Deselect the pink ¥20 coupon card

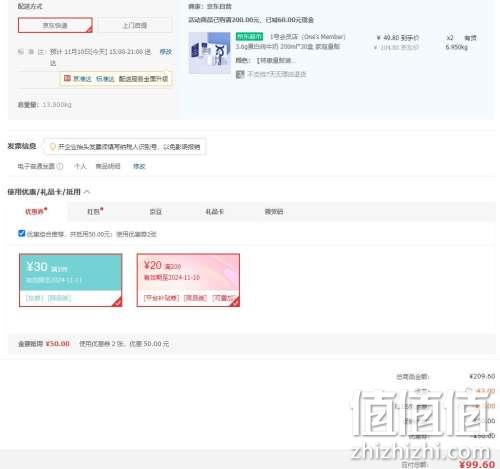pos(188,280)
